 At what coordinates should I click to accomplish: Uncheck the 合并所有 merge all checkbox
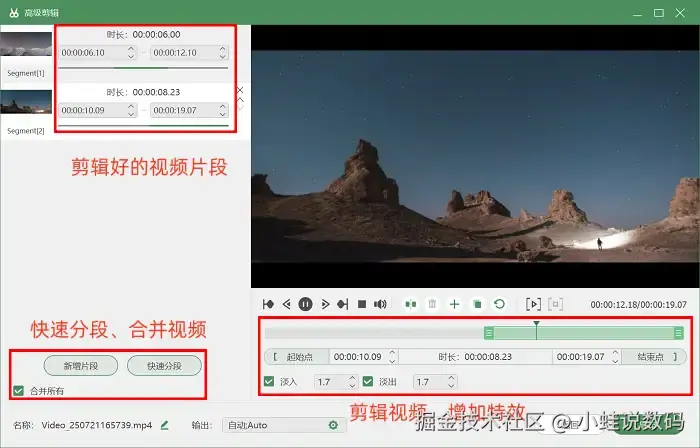[18, 391]
